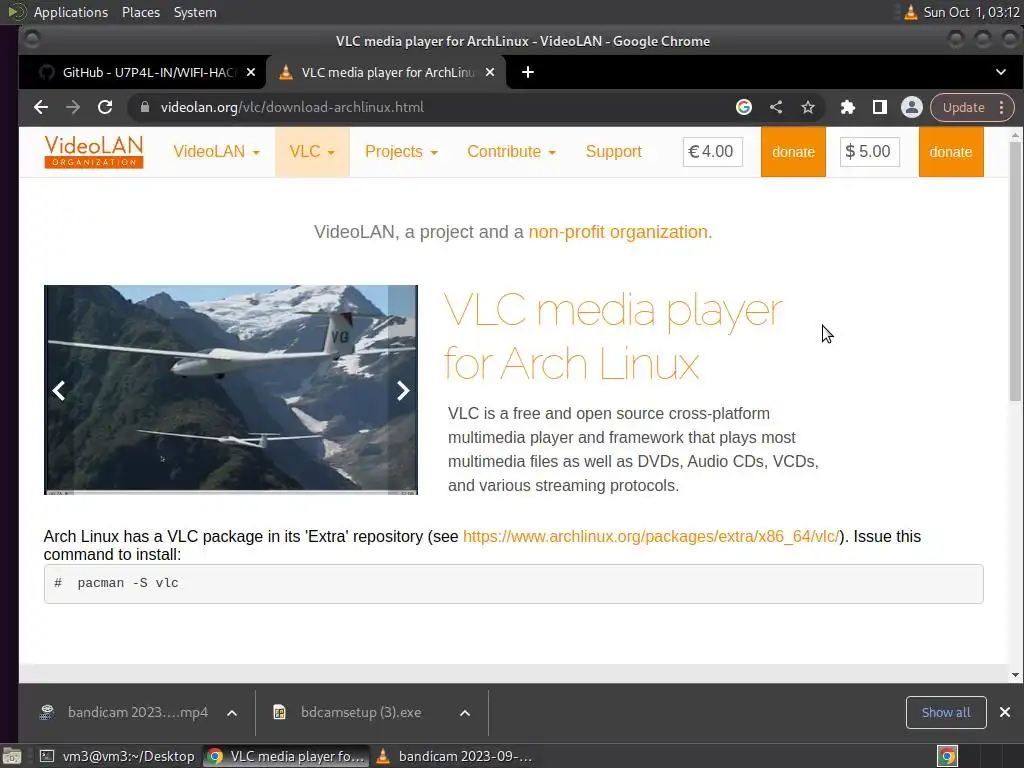Show all downloads
The image size is (1024, 768).
pos(946,712)
